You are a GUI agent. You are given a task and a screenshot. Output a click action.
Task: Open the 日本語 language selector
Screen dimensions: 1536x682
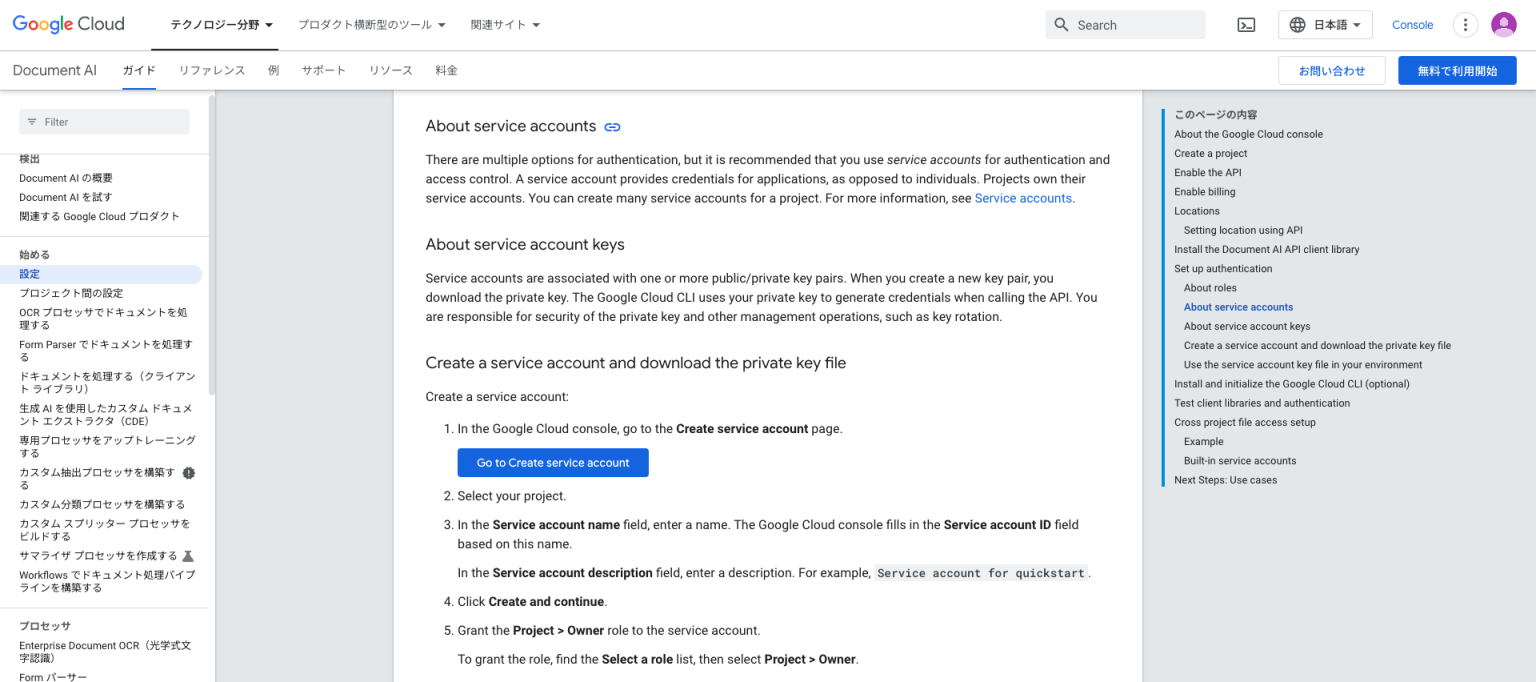click(x=1325, y=25)
